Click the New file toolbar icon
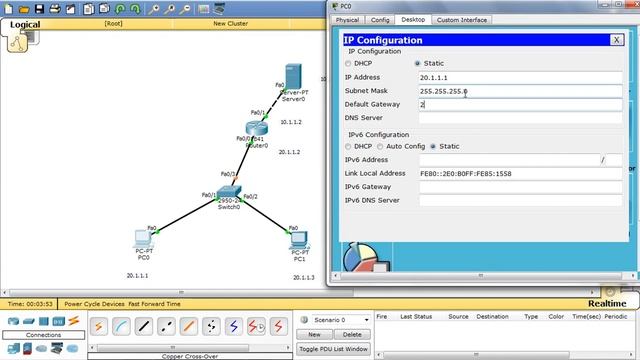 8,9
